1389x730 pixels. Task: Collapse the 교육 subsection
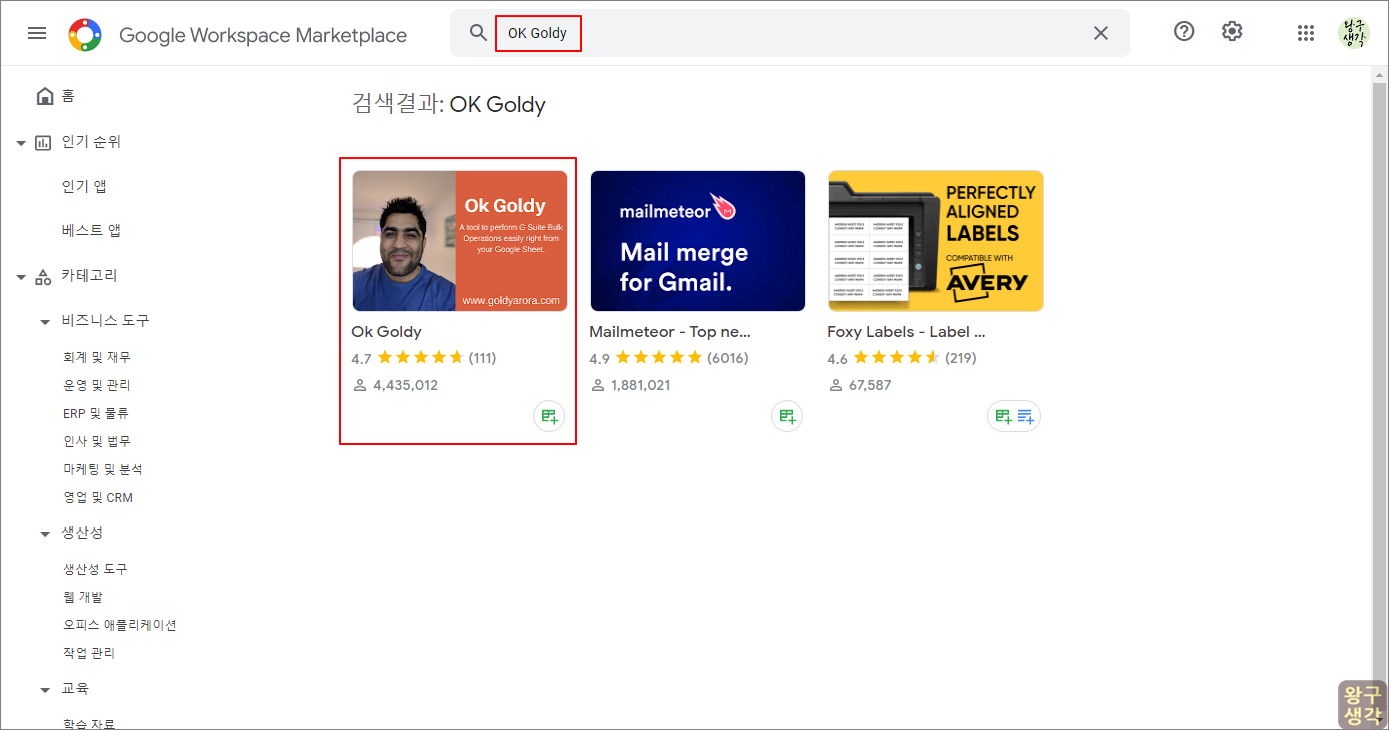(45, 690)
